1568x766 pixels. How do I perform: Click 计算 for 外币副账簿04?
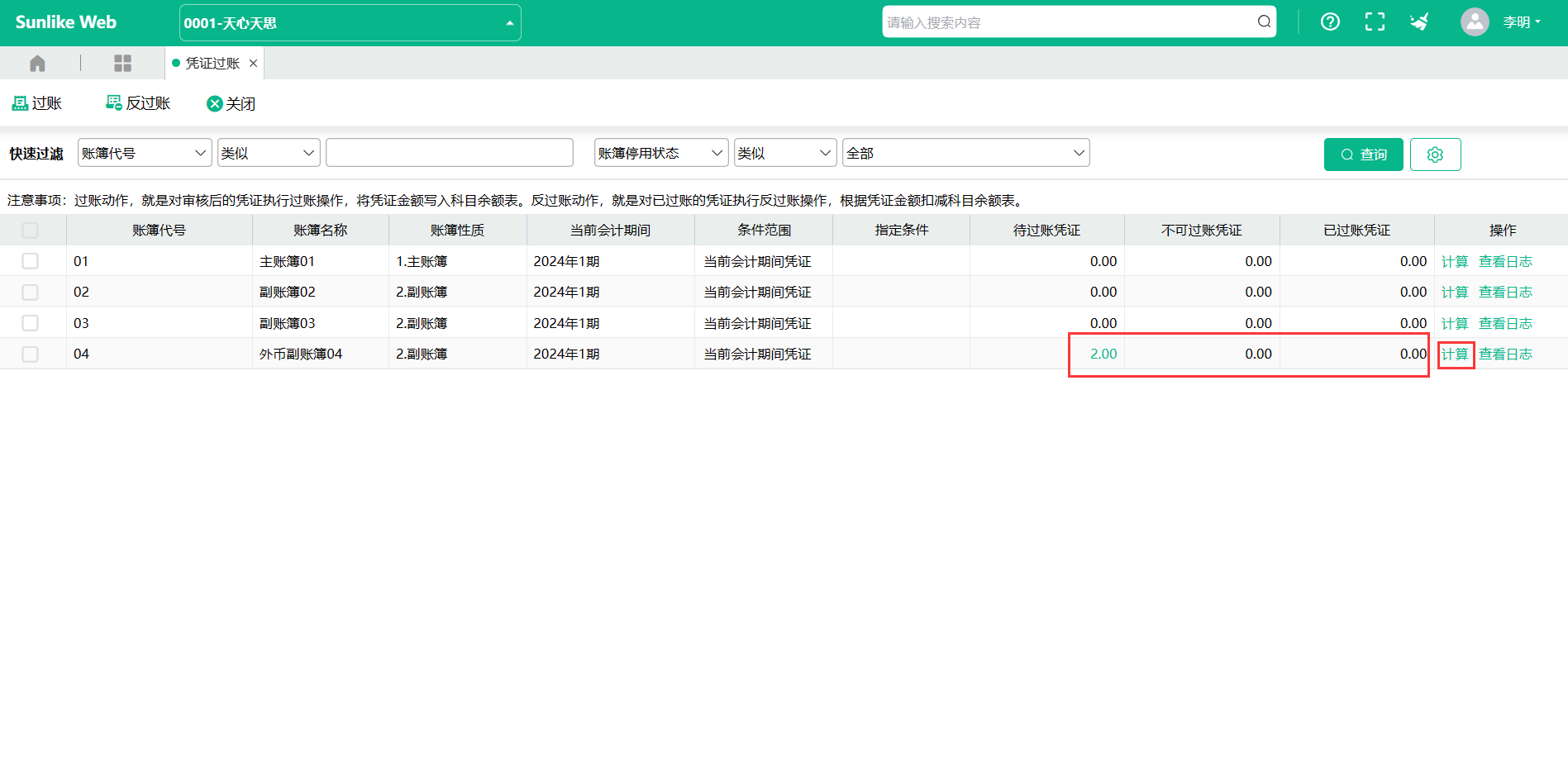tap(1455, 354)
